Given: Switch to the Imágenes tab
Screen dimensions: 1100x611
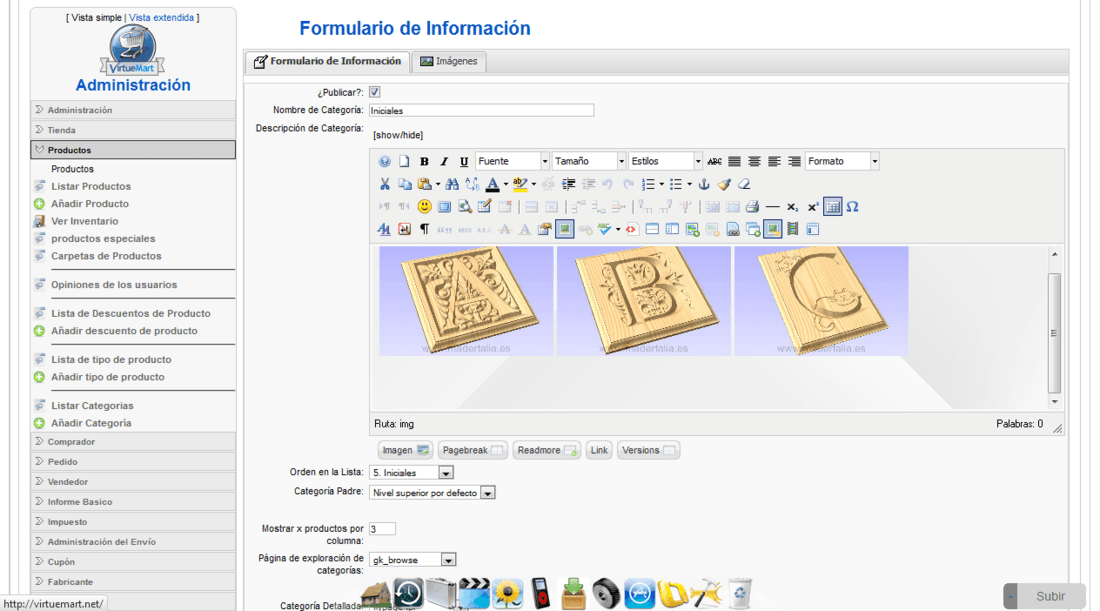Looking at the screenshot, I should 449,61.
